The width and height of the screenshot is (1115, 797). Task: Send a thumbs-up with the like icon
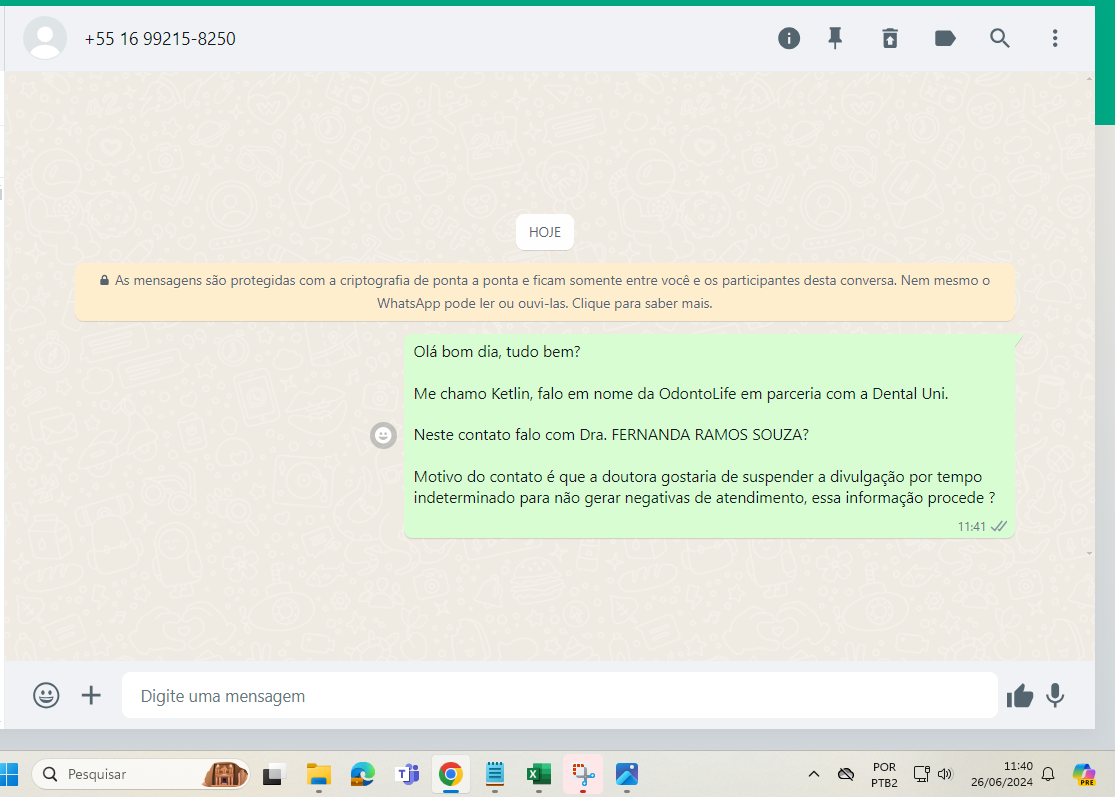pos(1020,696)
